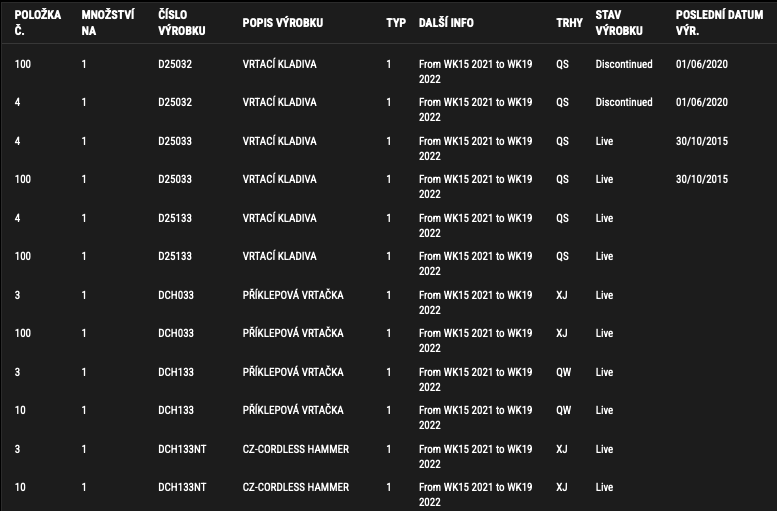The height and width of the screenshot is (511, 777).
Task: Click DCH133 in the row with item 10
Action: [x=176, y=410]
